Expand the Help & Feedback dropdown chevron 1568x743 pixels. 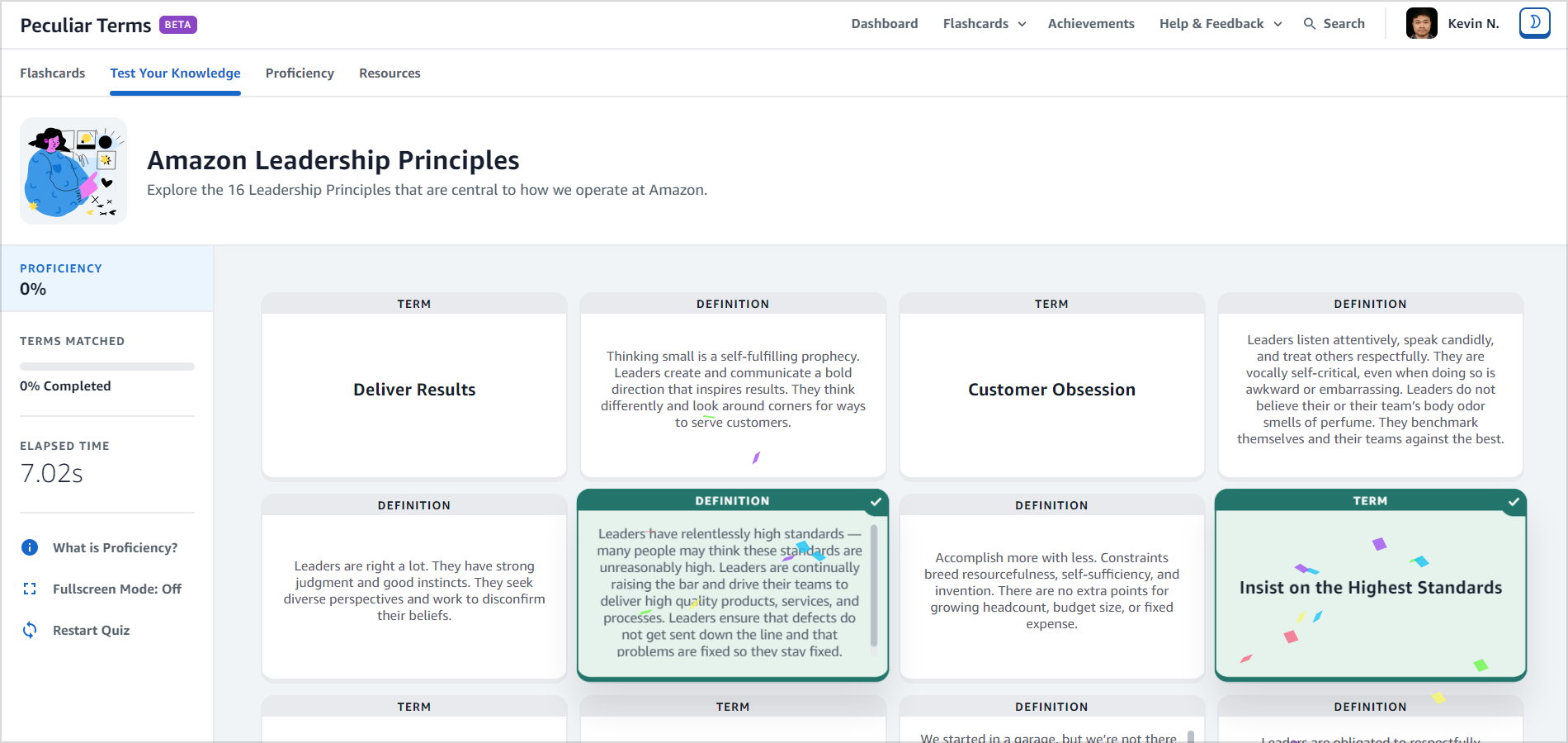pyautogui.click(x=1278, y=24)
